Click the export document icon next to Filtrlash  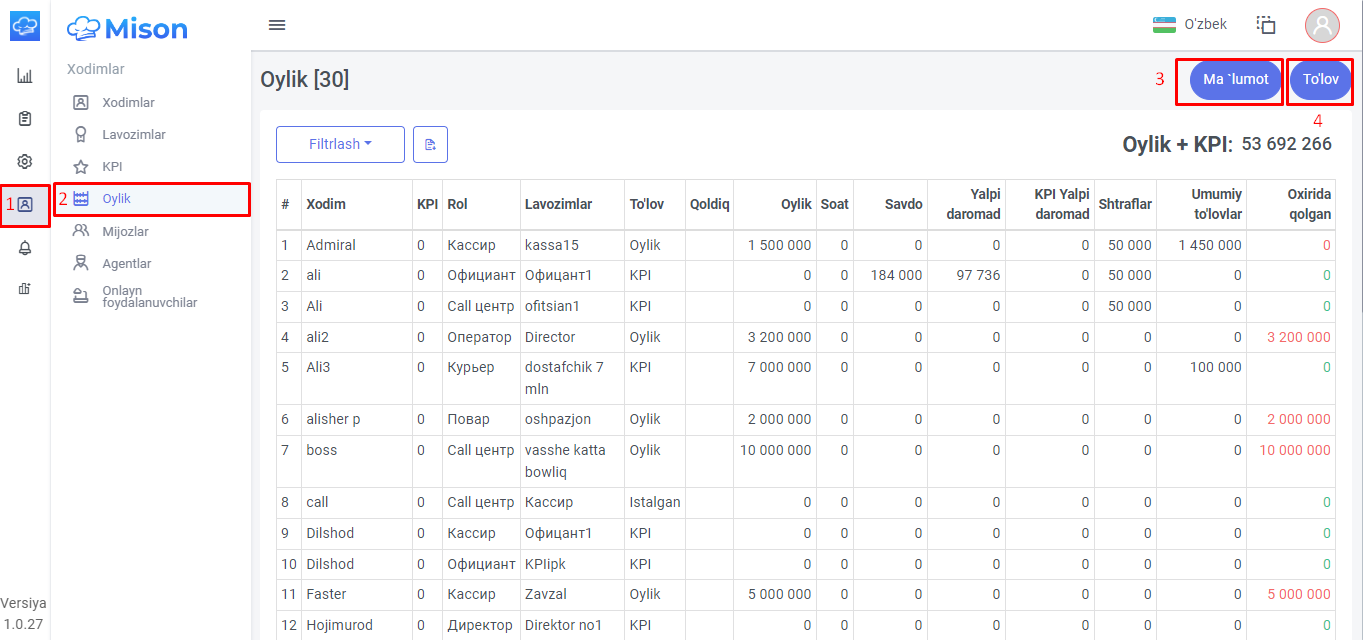pos(430,145)
